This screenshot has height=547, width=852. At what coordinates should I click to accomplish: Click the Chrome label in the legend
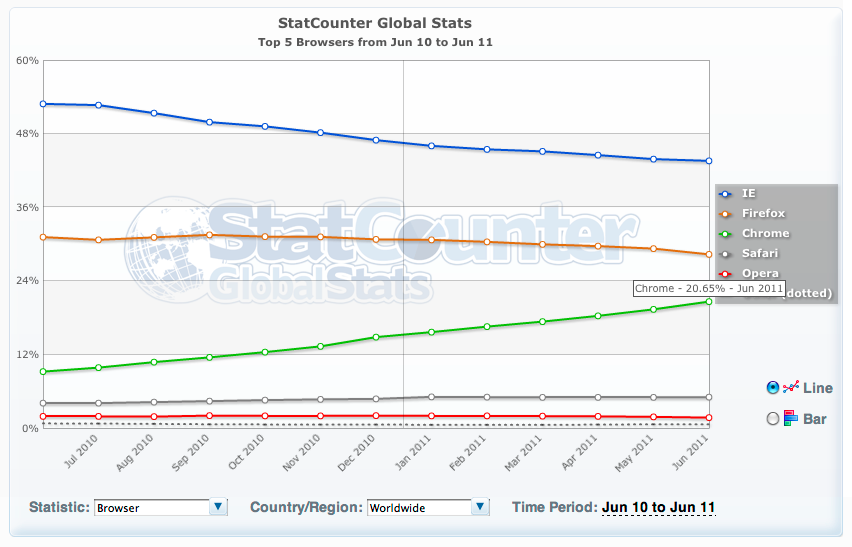coord(765,233)
